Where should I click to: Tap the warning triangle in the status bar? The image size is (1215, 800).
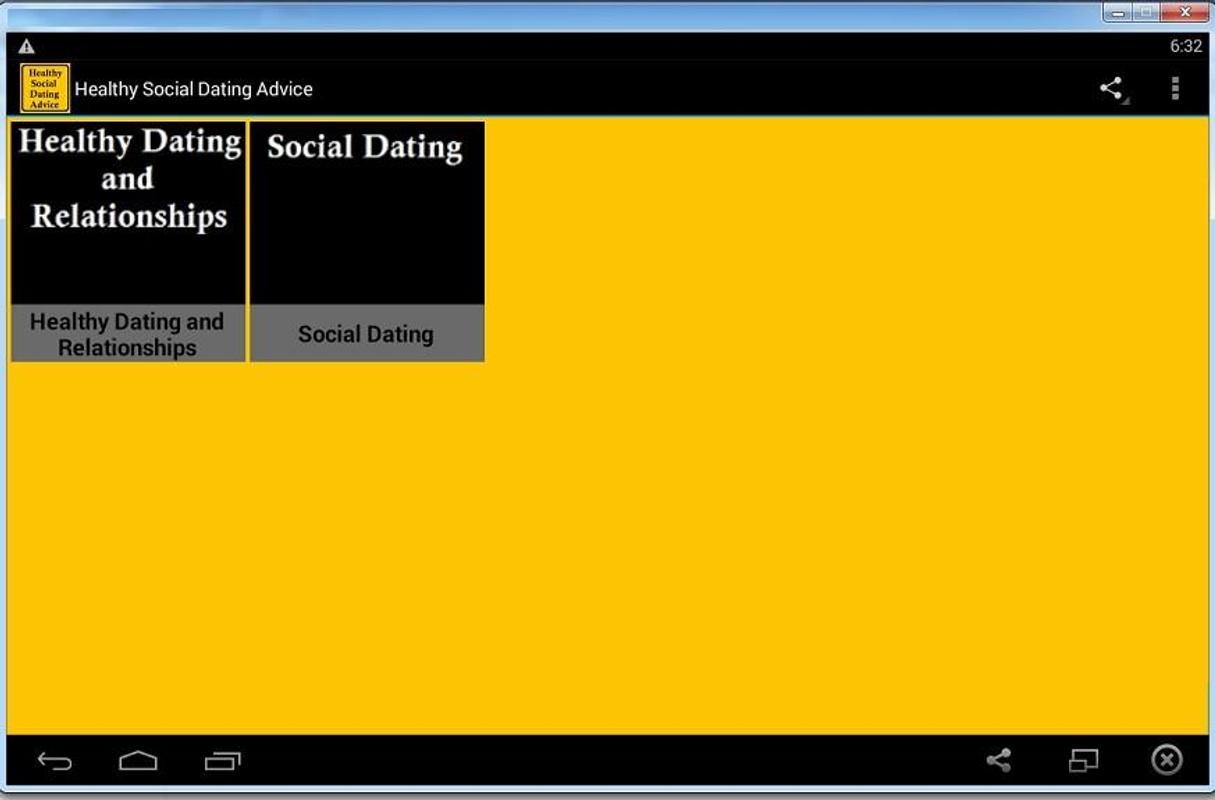tap(26, 46)
